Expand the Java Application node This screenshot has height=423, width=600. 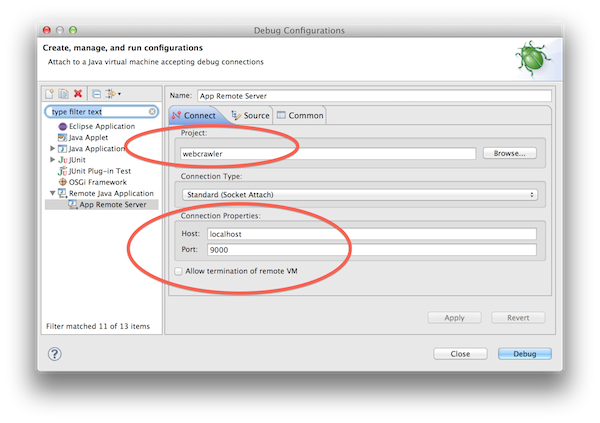pos(53,149)
